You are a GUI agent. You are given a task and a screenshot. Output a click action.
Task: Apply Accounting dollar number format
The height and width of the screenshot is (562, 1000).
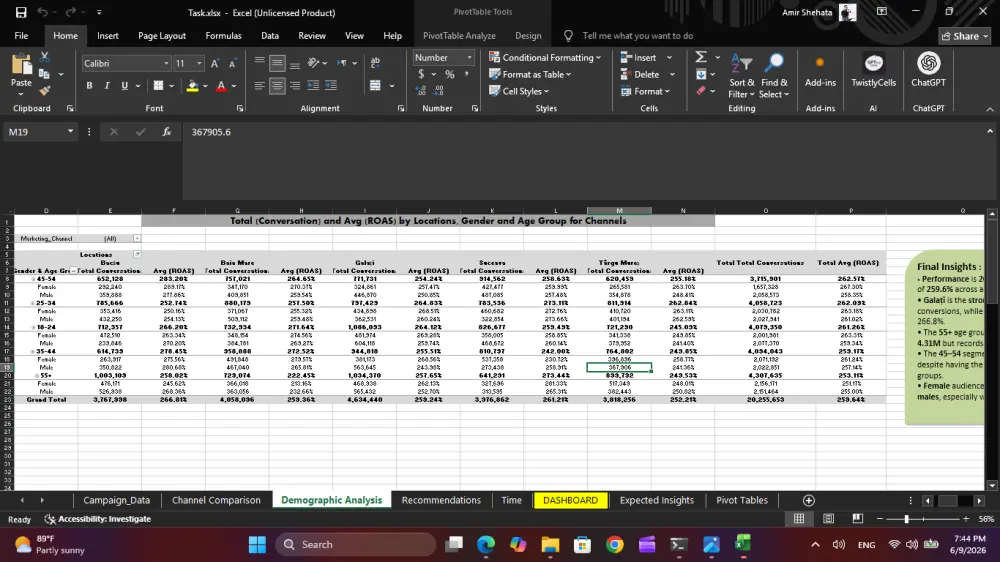coord(421,75)
